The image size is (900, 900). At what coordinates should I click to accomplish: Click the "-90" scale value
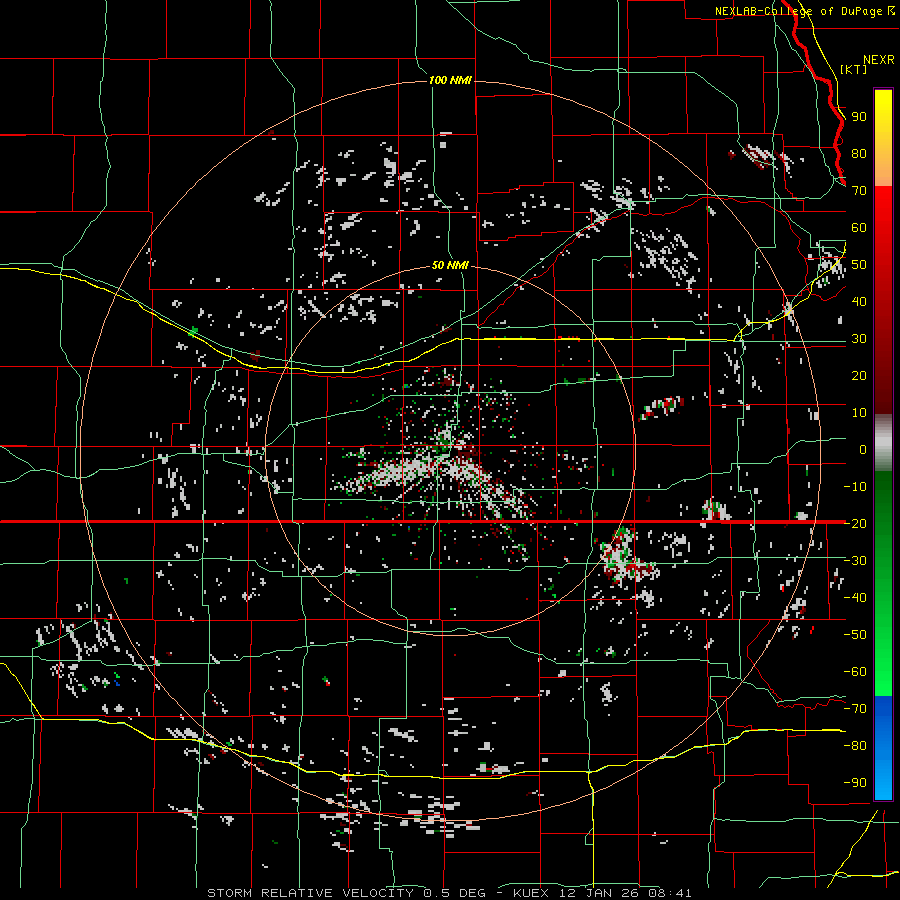coord(855,783)
